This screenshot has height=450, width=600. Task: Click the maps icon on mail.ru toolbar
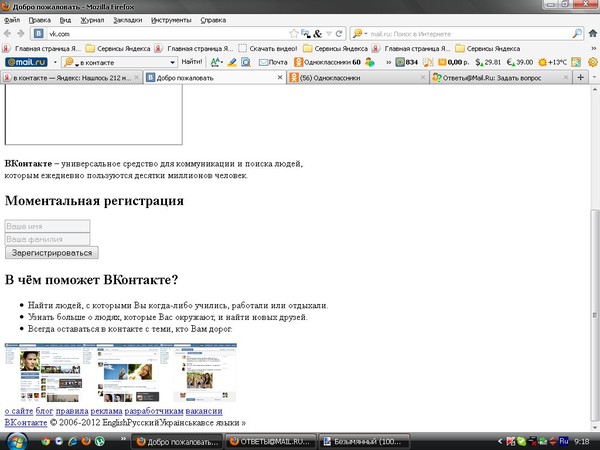pyautogui.click(x=576, y=62)
